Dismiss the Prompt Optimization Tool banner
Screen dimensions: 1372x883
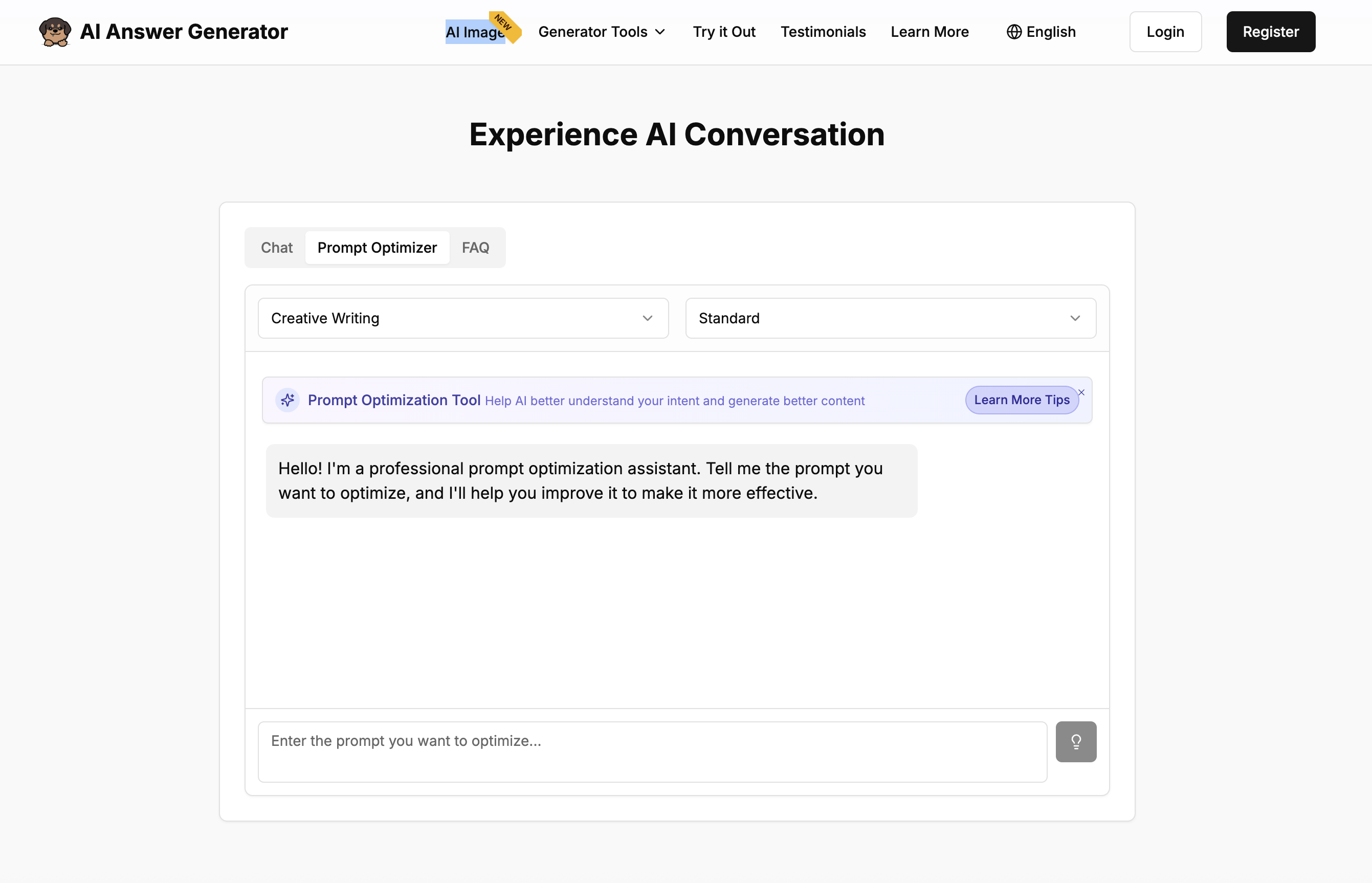(1081, 392)
